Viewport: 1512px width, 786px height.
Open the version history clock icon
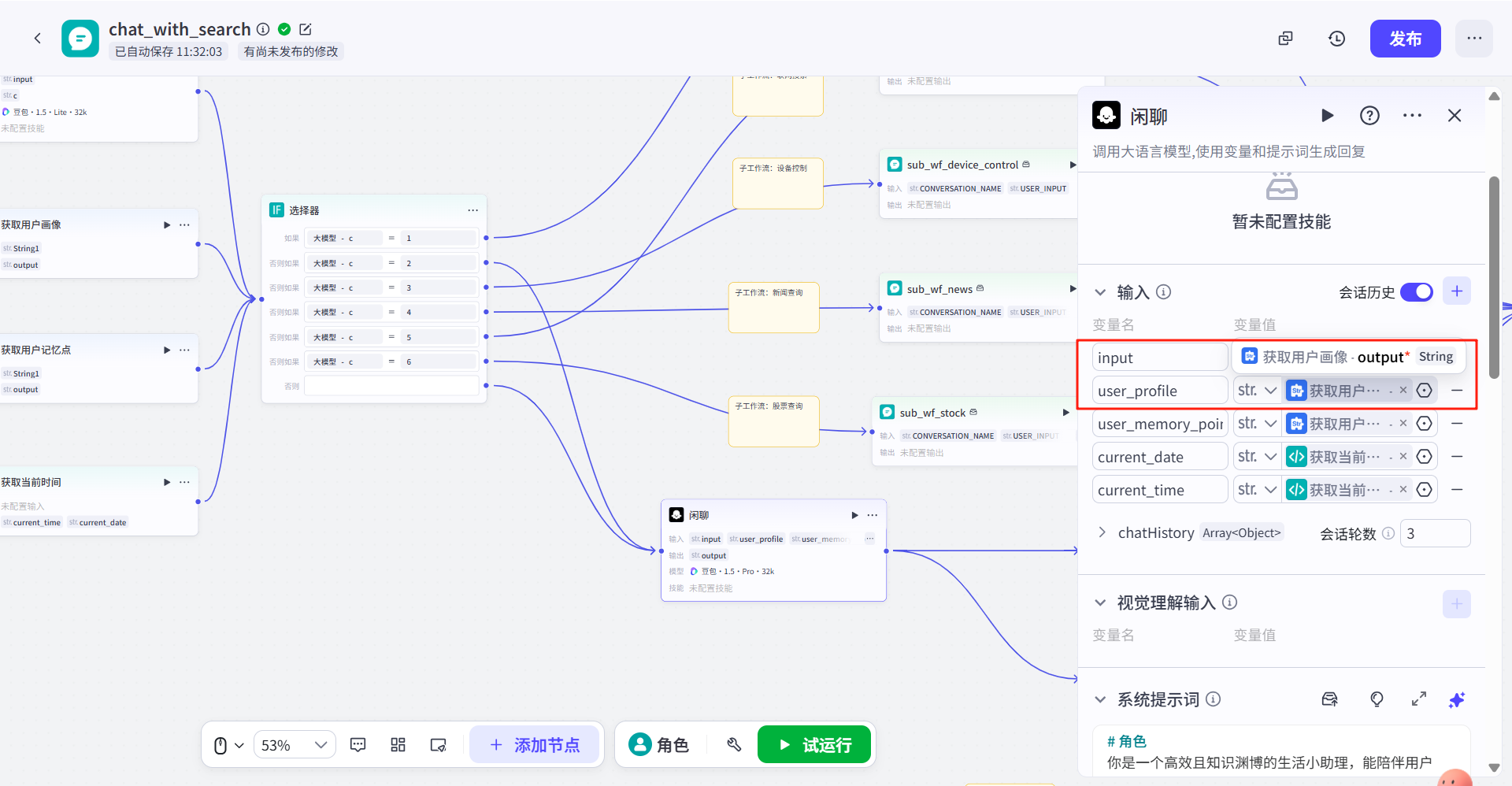[1336, 39]
